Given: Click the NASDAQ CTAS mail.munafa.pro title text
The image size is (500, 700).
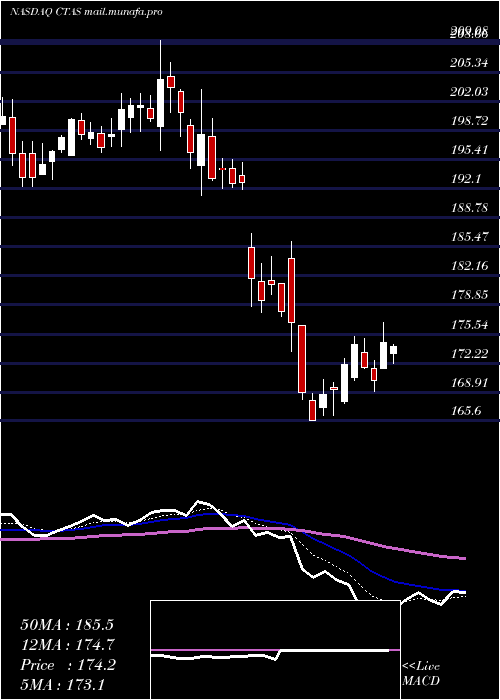Looking at the screenshot, I should pyautogui.click(x=86, y=12).
